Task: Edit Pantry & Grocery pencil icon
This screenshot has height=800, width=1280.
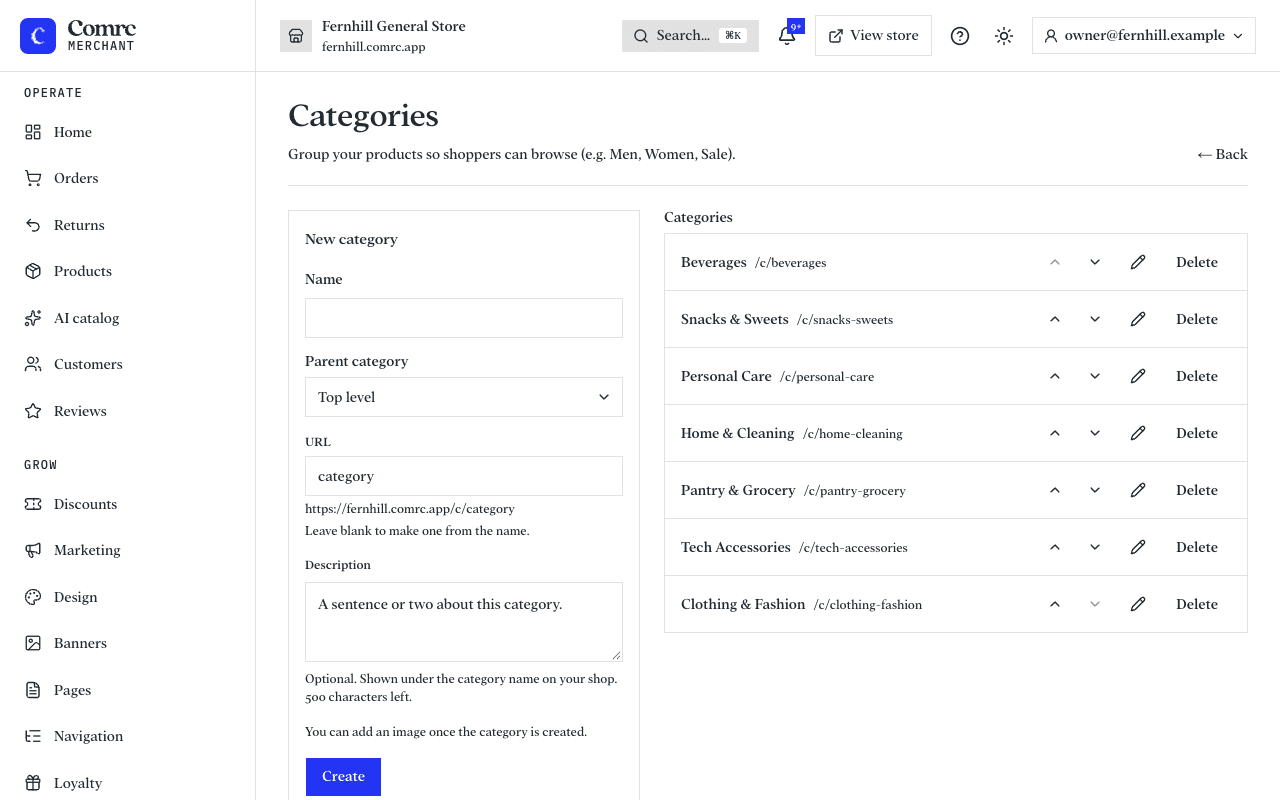Action: (1137, 490)
